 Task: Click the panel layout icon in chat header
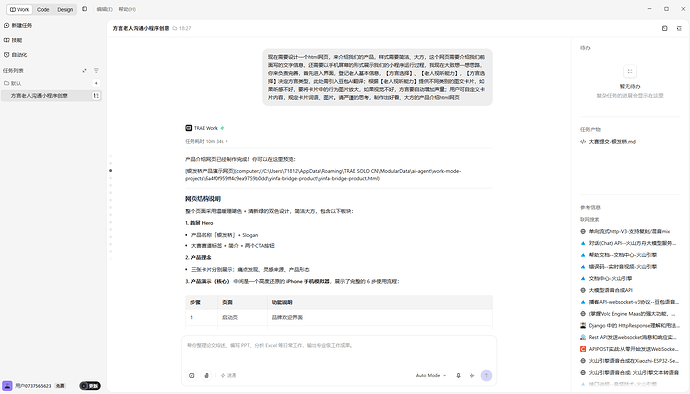pyautogui.click(x=664, y=28)
